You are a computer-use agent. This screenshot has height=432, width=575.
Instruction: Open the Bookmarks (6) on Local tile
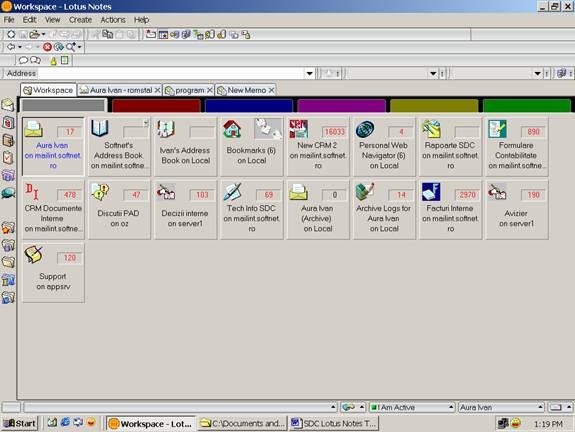[x=252, y=147]
